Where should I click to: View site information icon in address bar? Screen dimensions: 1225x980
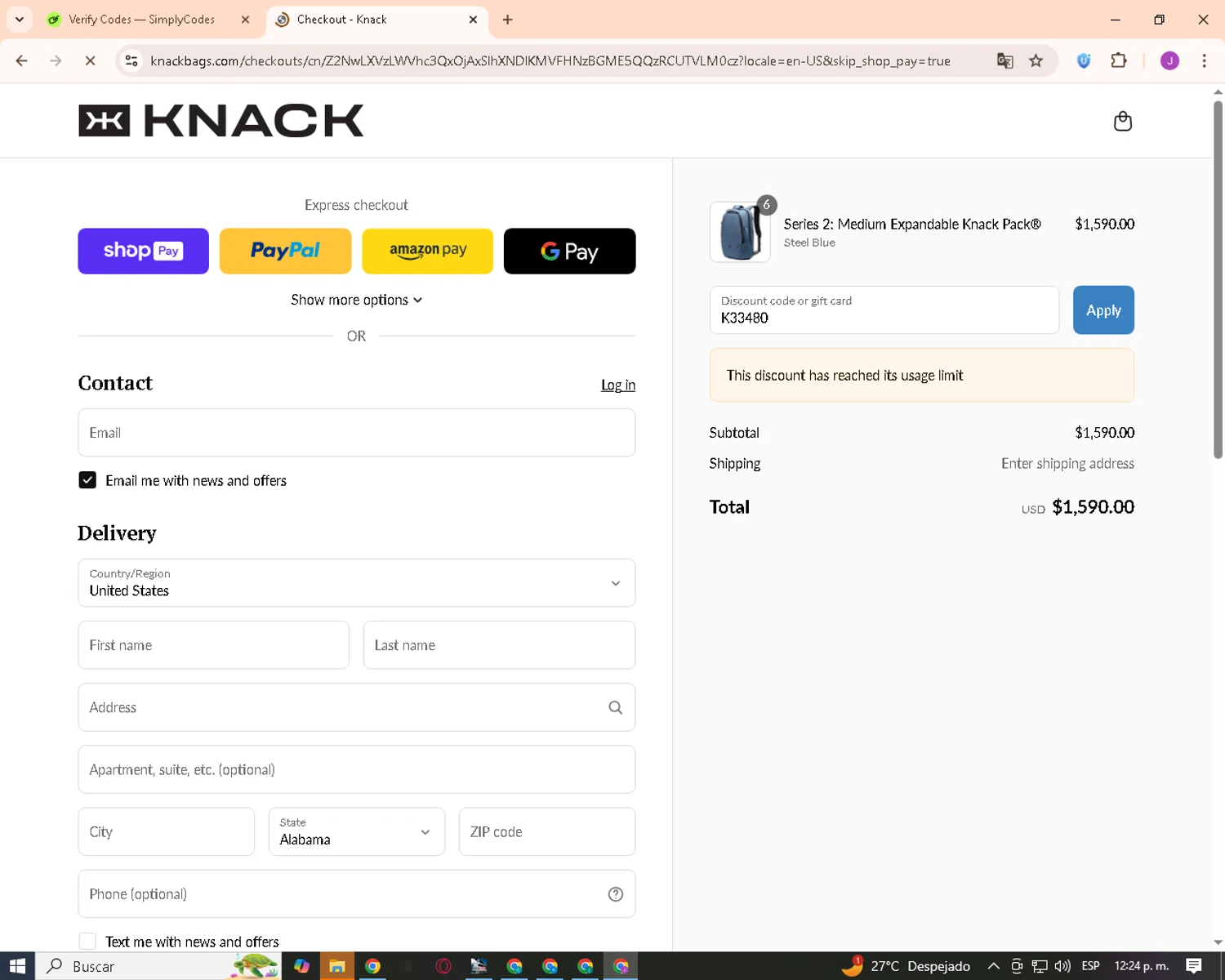131,60
